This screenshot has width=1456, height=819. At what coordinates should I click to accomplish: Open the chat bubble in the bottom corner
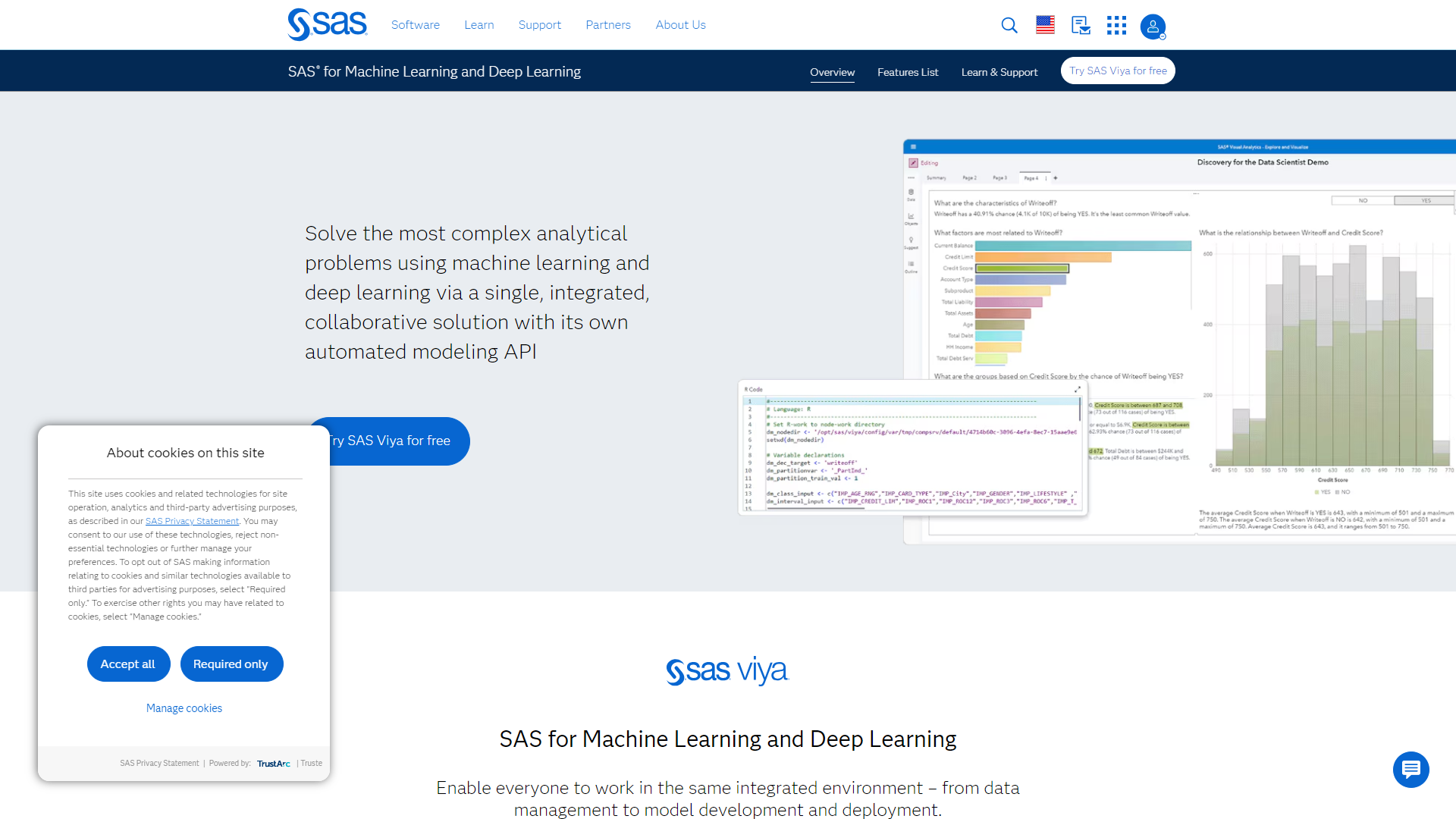[x=1411, y=770]
